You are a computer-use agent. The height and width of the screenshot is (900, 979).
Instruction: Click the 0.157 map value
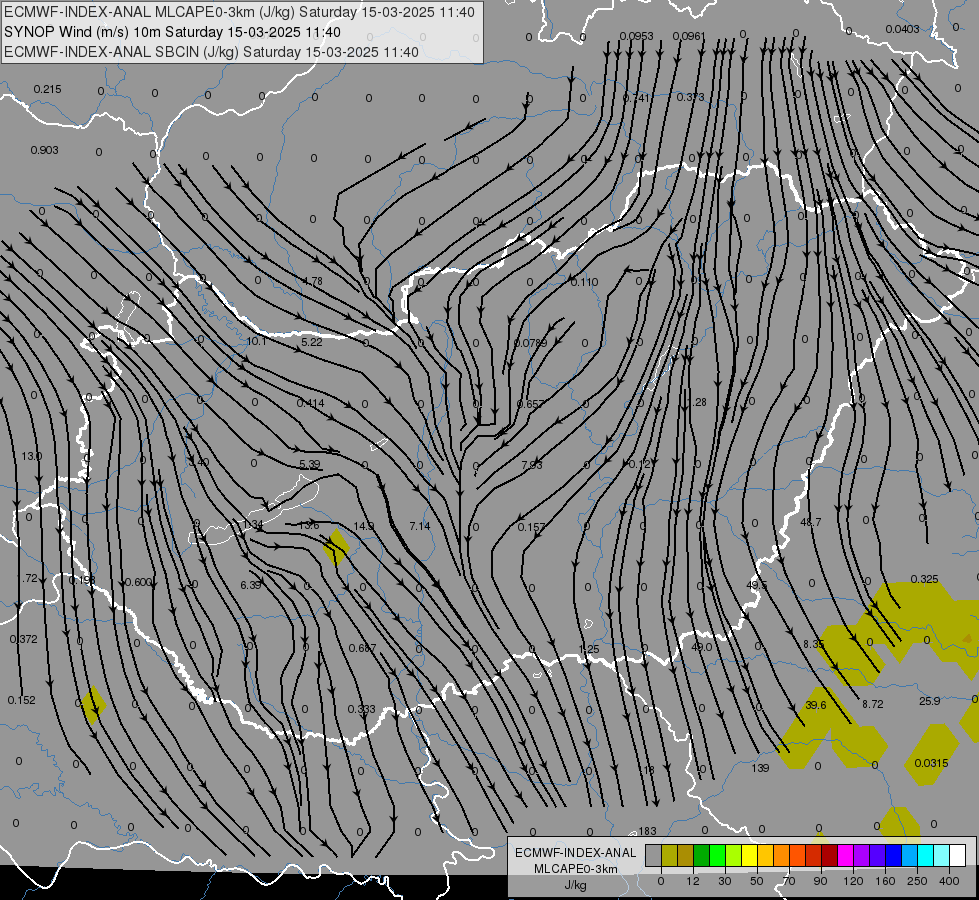[531, 527]
